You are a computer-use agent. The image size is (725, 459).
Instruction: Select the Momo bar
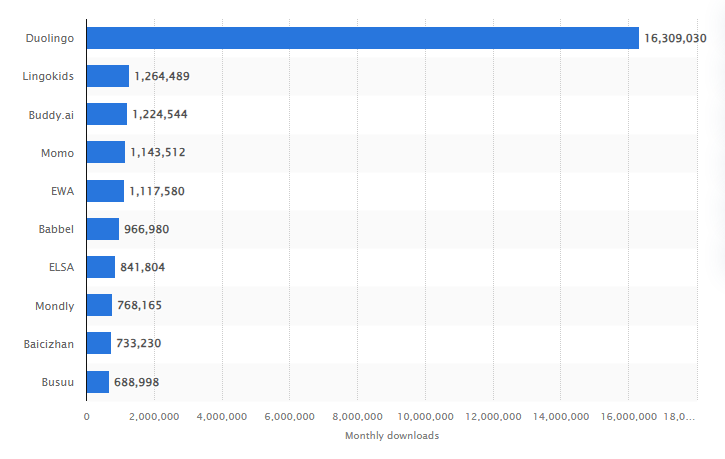pyautogui.click(x=106, y=152)
